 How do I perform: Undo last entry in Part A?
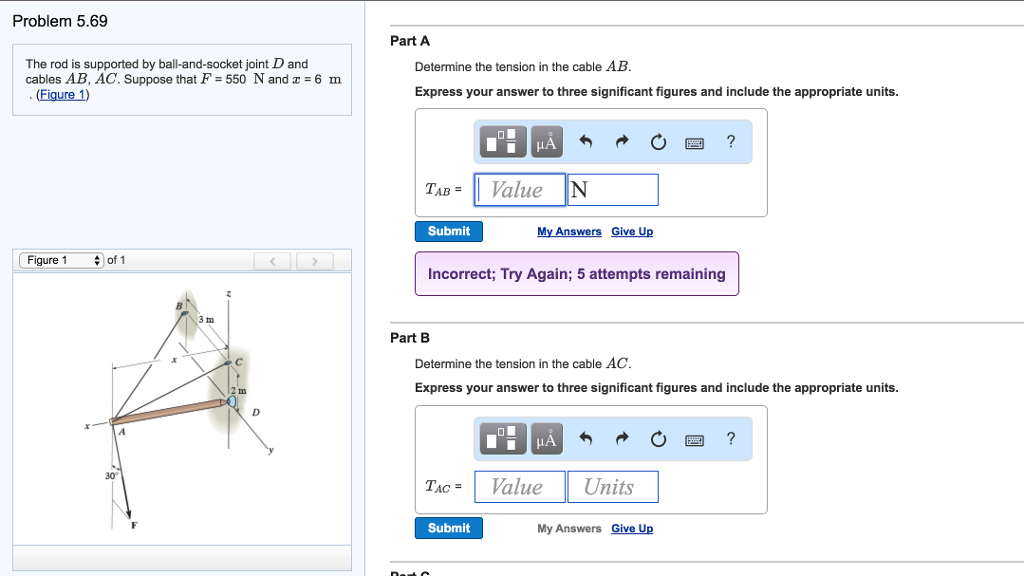[x=586, y=142]
